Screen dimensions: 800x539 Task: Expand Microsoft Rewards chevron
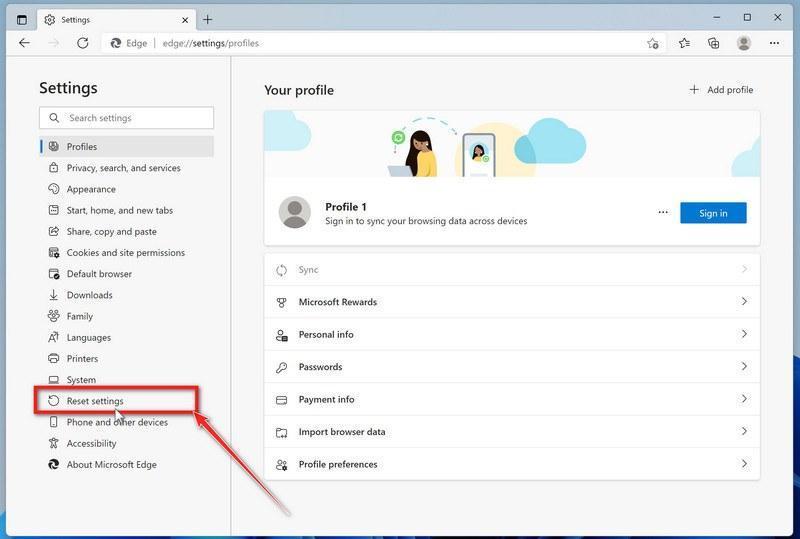pyautogui.click(x=744, y=302)
